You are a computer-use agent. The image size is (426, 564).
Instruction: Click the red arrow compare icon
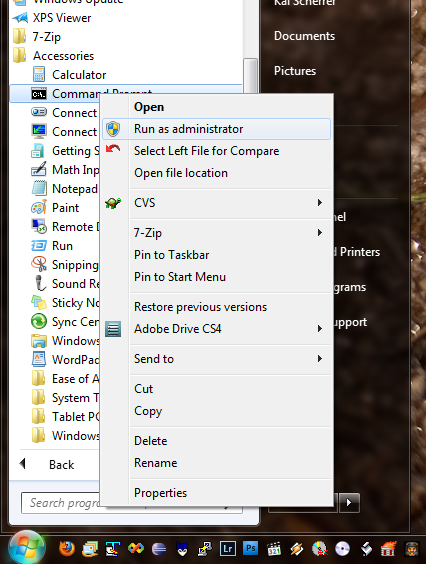(x=113, y=149)
